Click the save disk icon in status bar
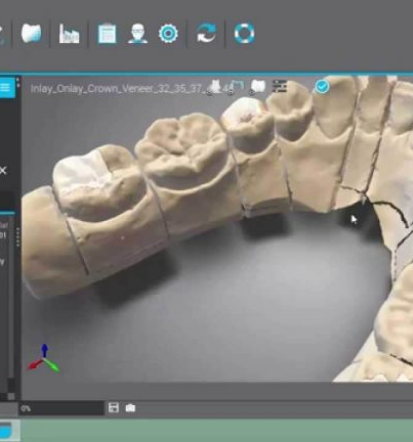Viewport: 413px width, 442px height. tap(114, 408)
